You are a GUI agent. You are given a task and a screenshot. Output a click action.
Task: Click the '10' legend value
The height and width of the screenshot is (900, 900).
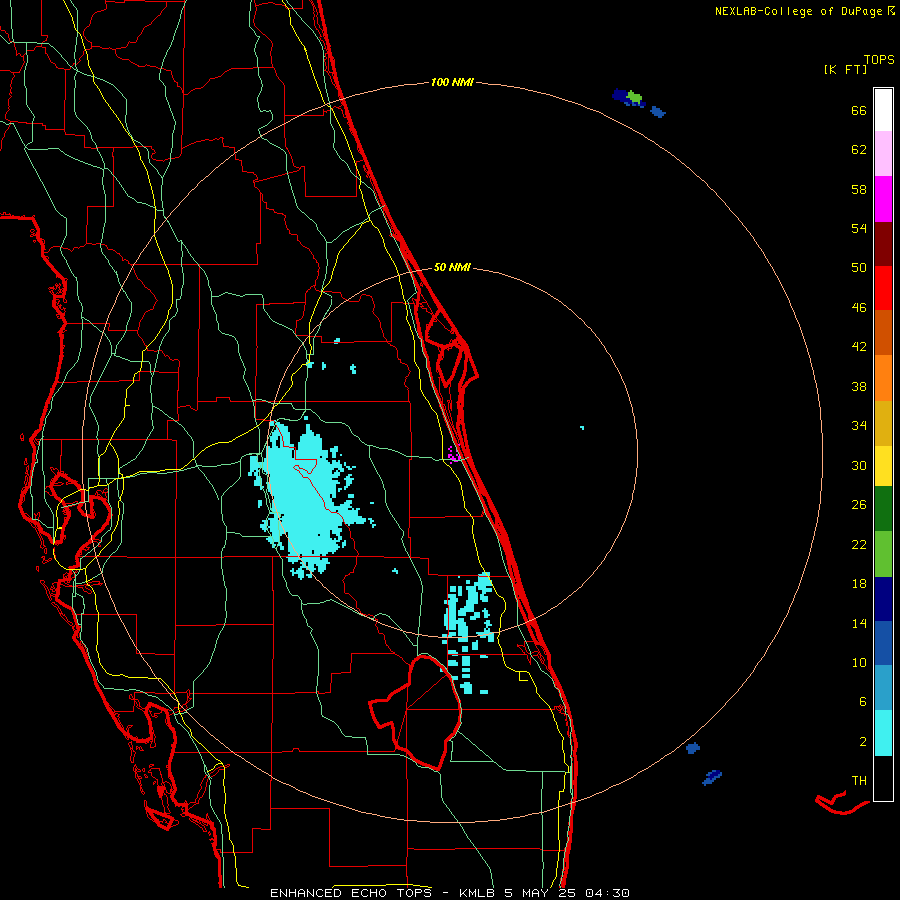859,663
